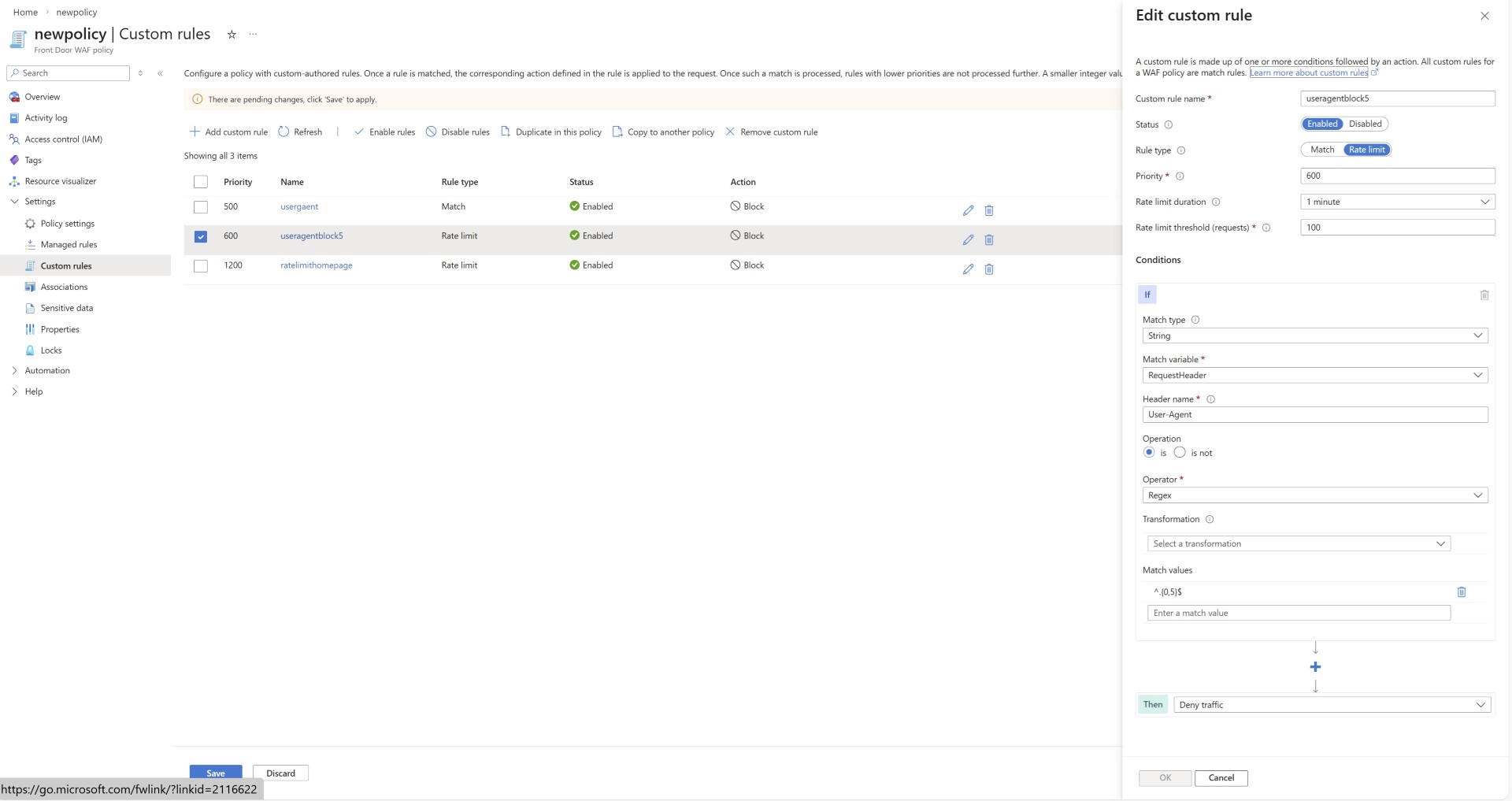Set Status to Disabled
This screenshot has width=1512, height=801.
pos(1365,124)
